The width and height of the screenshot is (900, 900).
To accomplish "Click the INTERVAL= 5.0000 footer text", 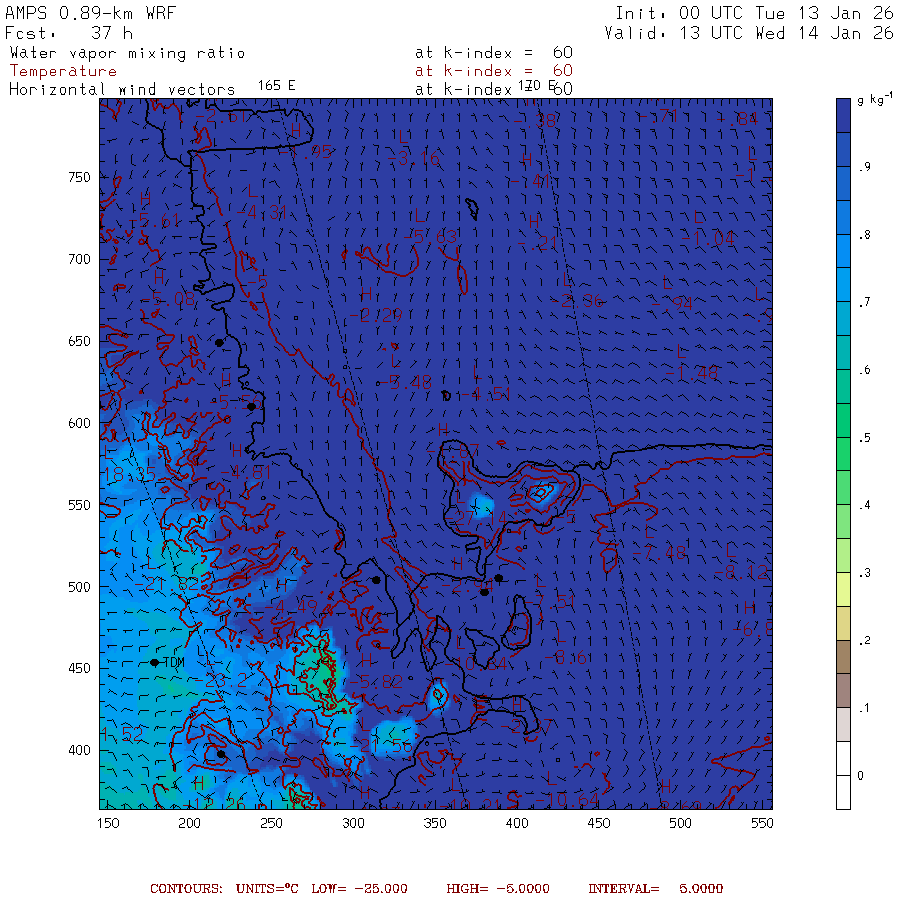I will (655, 889).
